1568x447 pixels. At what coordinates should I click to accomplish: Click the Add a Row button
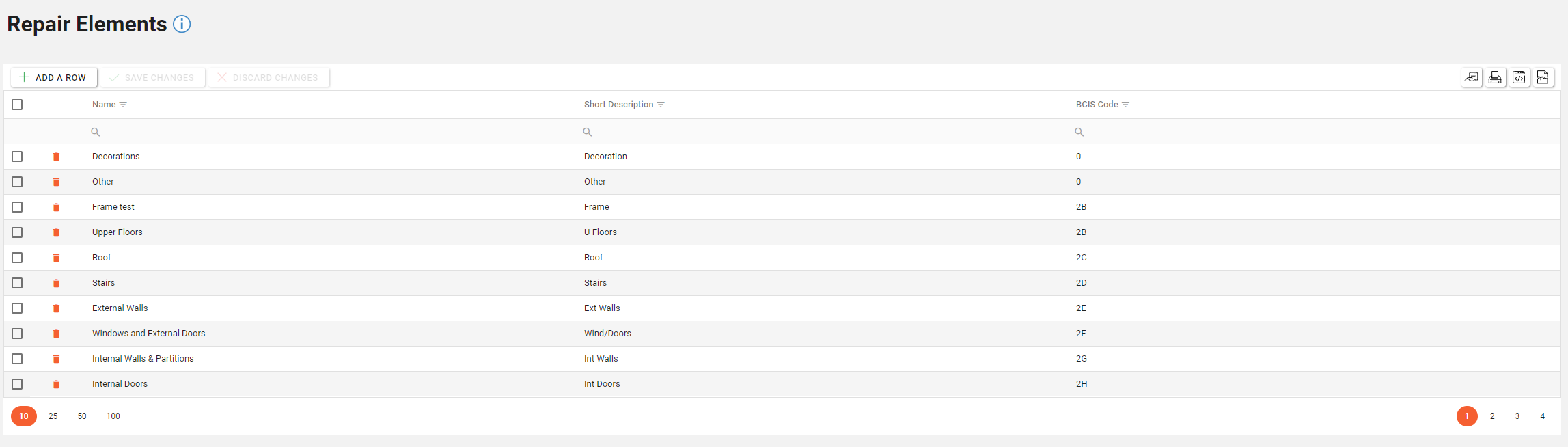coord(53,77)
